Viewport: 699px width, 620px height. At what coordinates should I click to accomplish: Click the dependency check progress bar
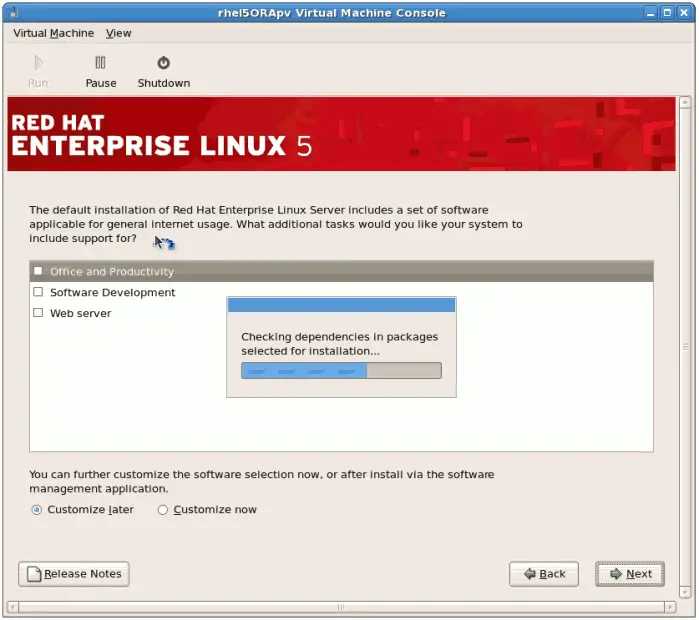tap(341, 371)
